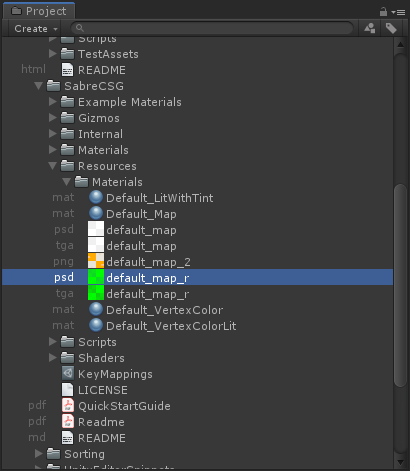The width and height of the screenshot is (410, 471).
Task: Collapse the Resources folder
Action: click(52, 166)
